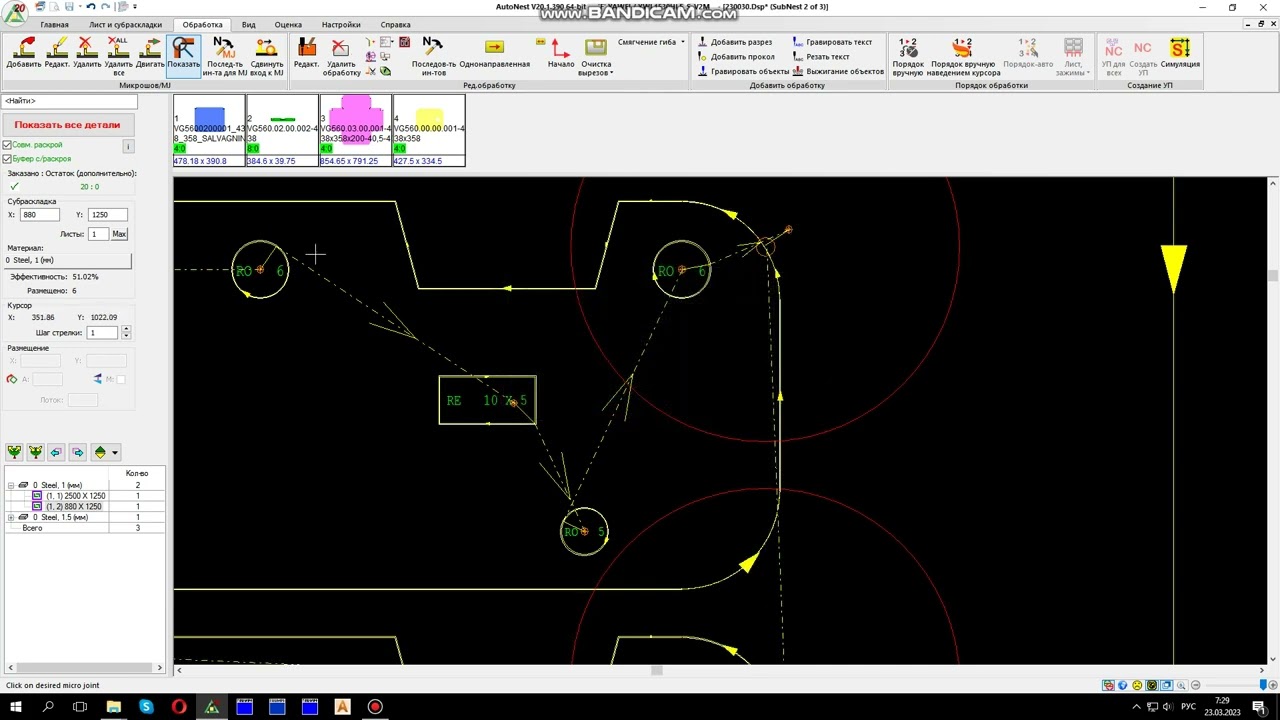
Task: Open the Материал 0 Steel, 1 dropdown
Action: [x=67, y=260]
